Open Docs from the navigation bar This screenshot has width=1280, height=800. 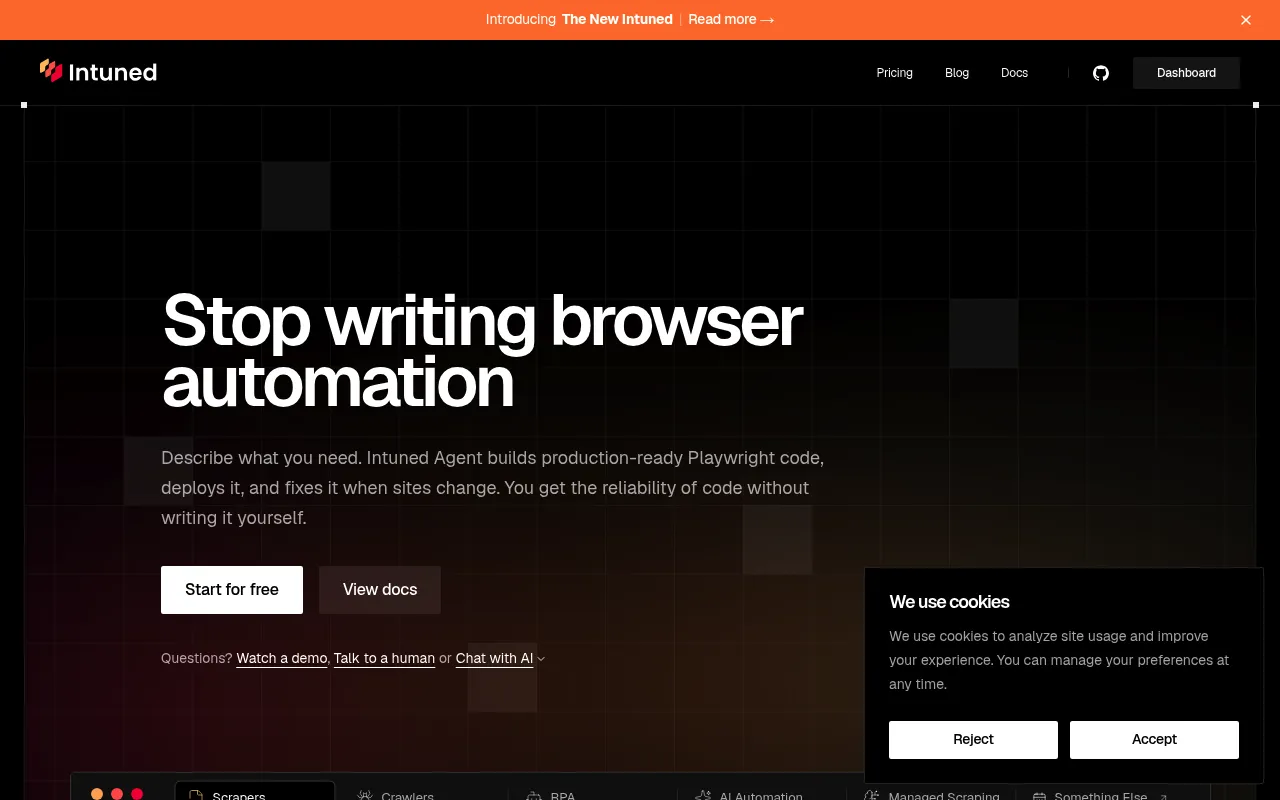(x=1014, y=73)
